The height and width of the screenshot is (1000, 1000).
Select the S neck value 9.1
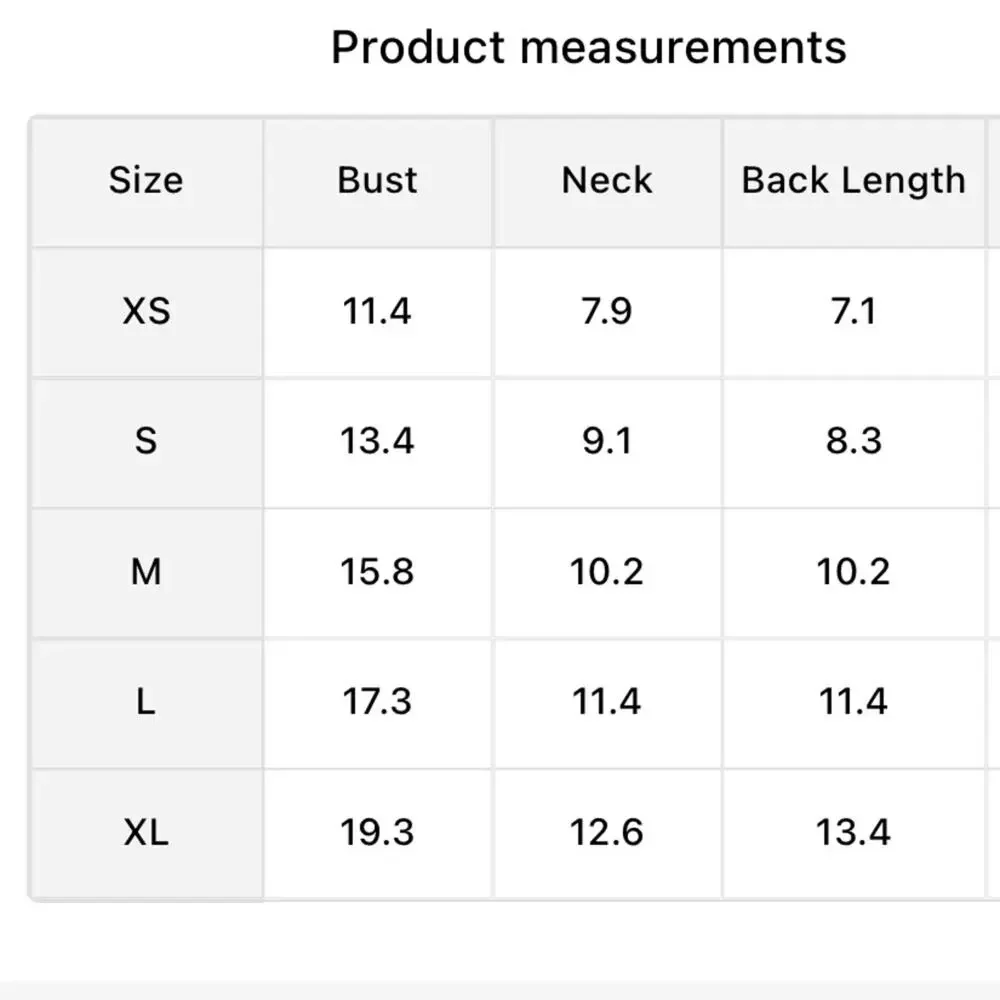coord(607,441)
